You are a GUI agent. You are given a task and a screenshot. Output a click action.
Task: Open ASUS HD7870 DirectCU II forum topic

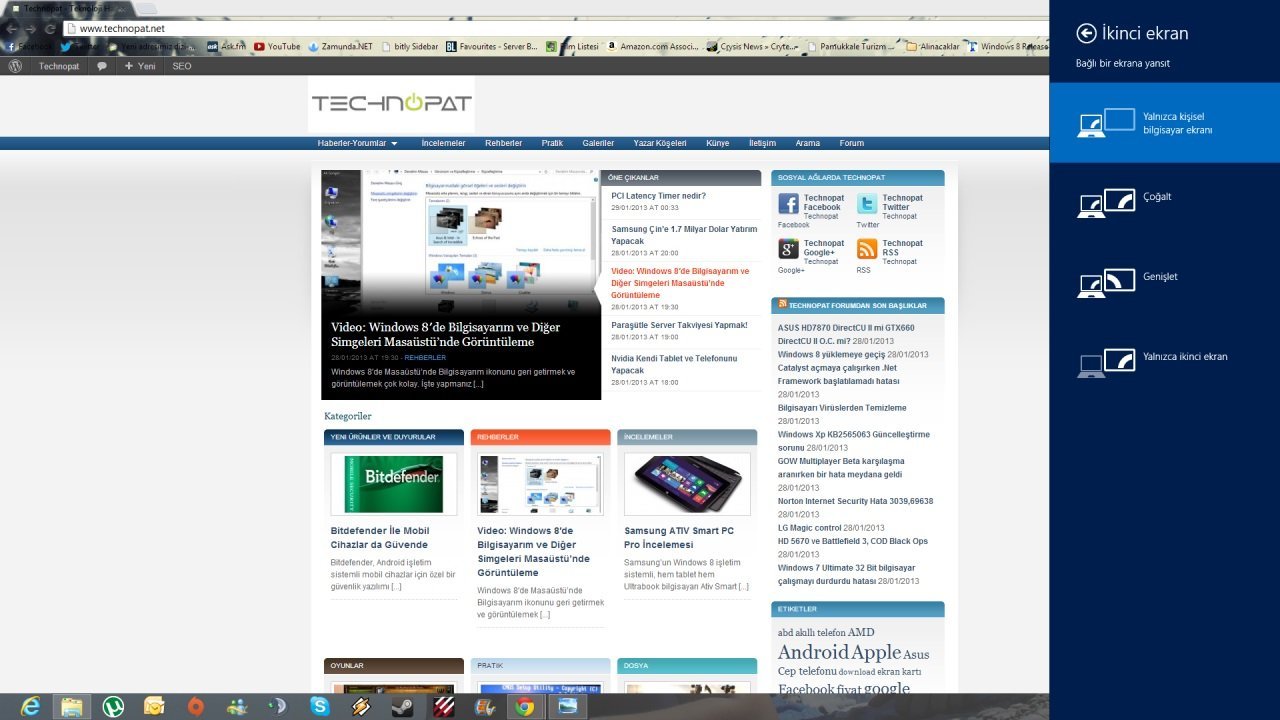tap(846, 334)
